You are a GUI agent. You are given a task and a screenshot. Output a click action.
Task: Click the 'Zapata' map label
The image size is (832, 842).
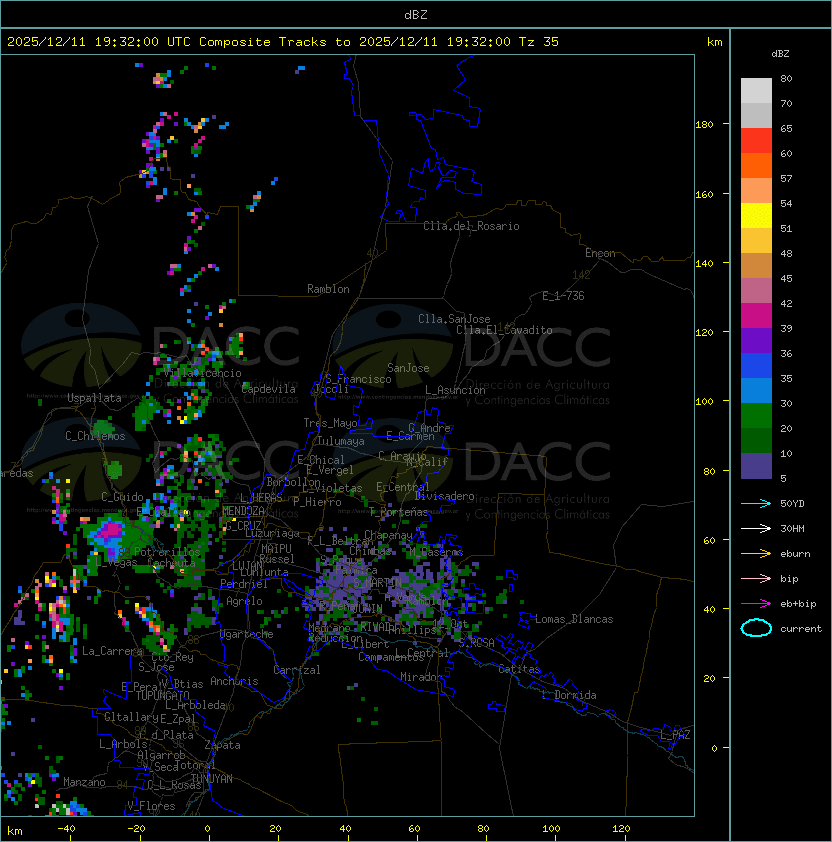(222, 745)
